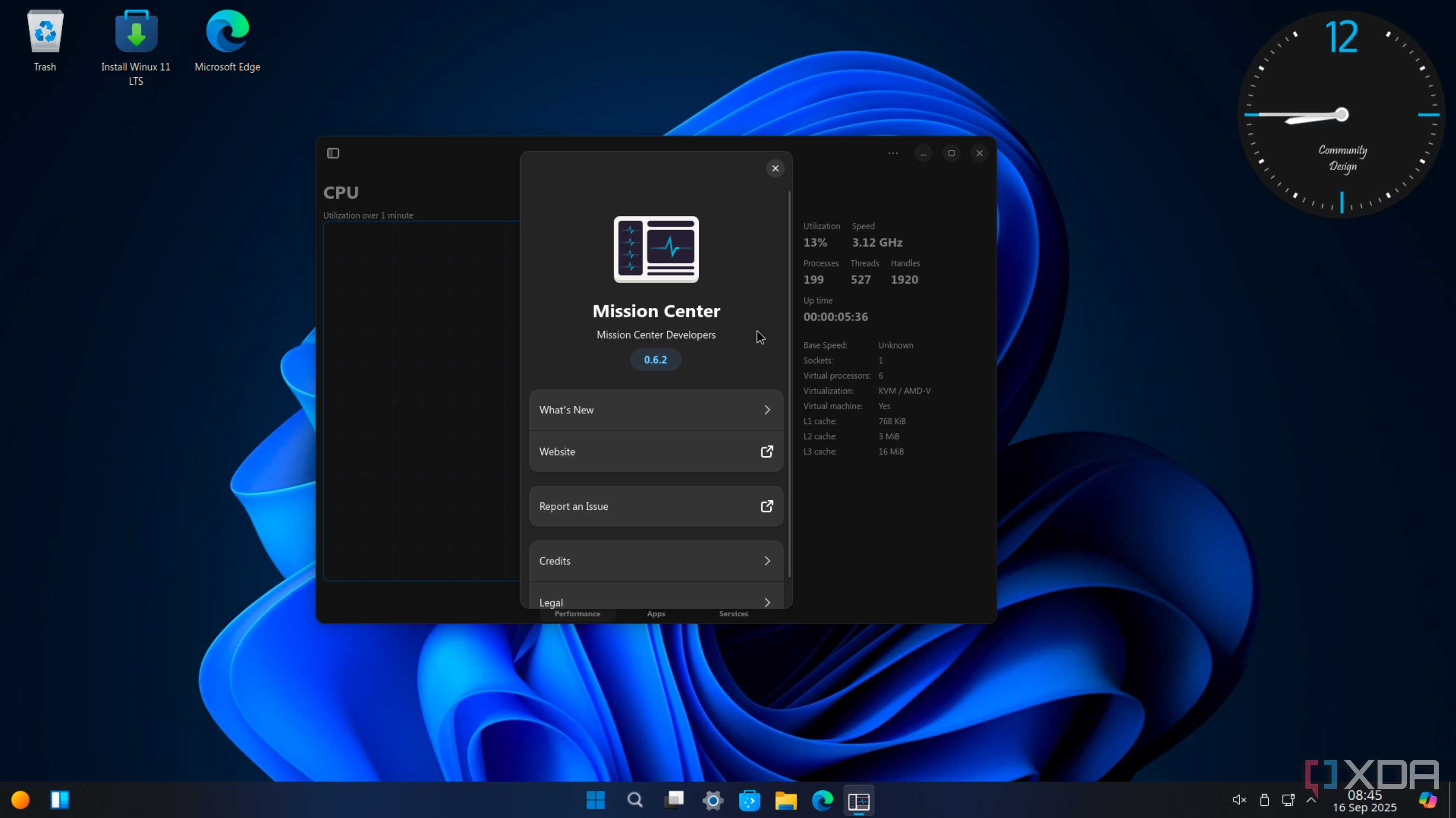Click the Mission Center app logo
The image size is (1456, 818).
656,249
